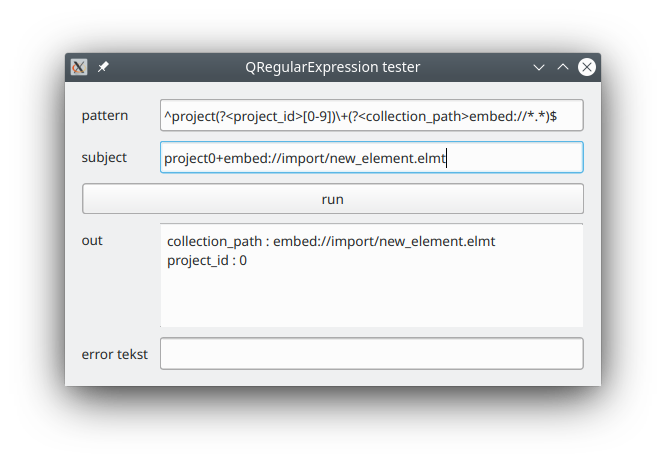Click the "subject" label
Image resolution: width=666 pixels, height=463 pixels.
coord(104,157)
